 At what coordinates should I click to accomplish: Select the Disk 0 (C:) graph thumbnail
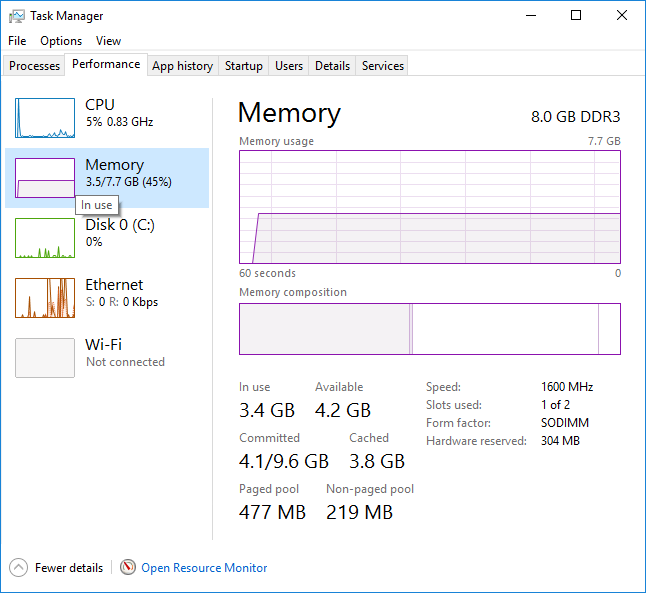(45, 238)
